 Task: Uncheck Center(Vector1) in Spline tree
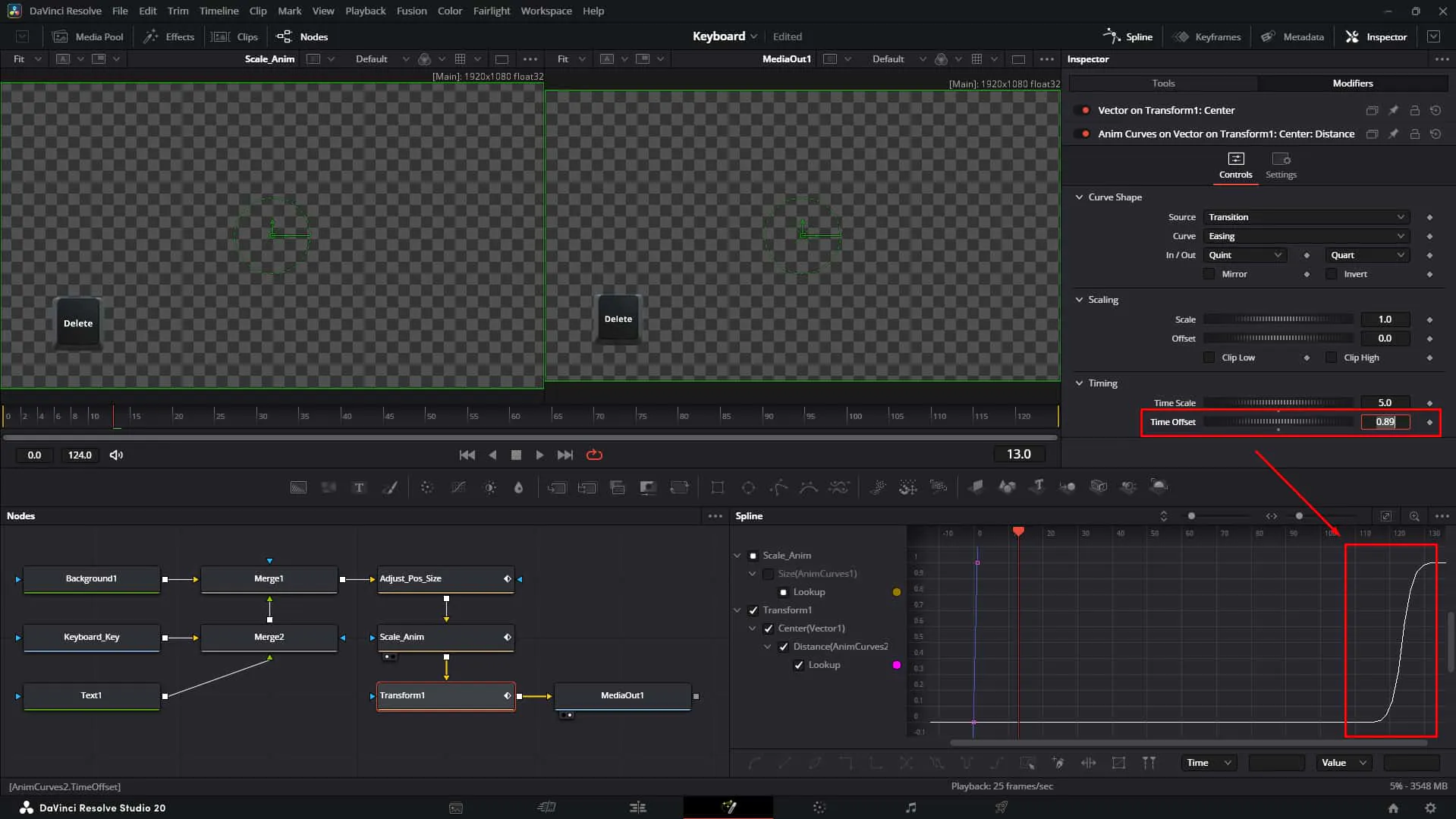pos(769,628)
